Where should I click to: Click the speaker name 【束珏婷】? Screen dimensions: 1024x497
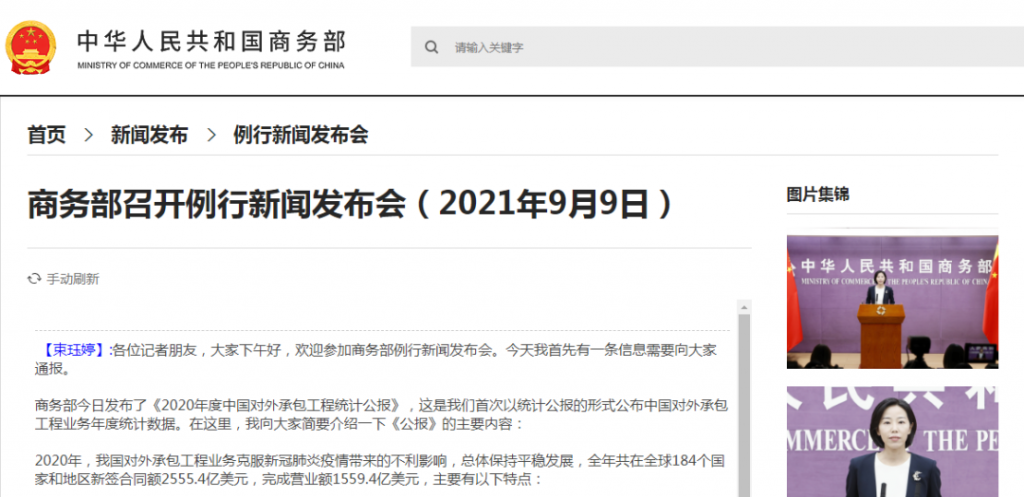click(x=74, y=351)
